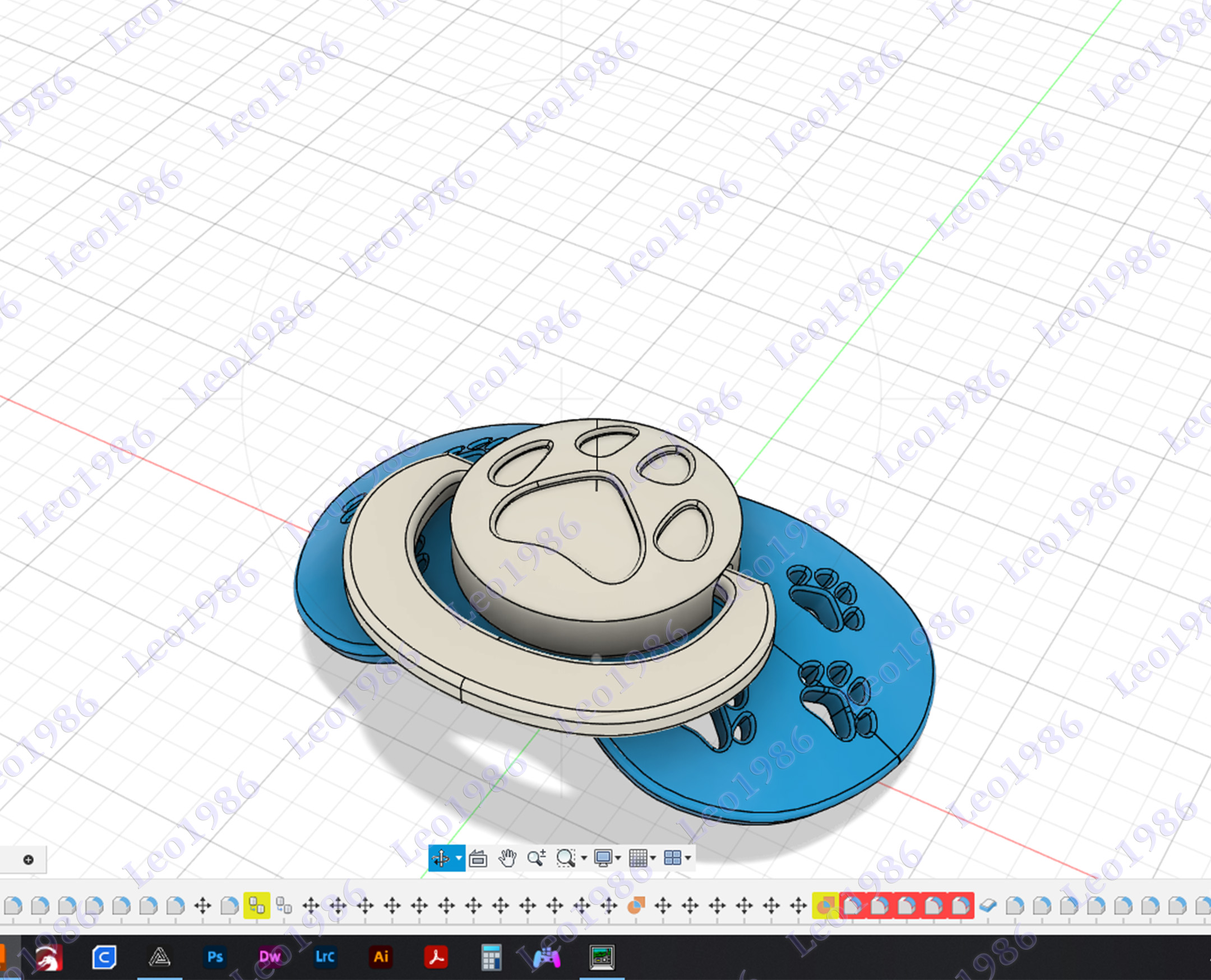Open Calculator from the taskbar

click(491, 958)
